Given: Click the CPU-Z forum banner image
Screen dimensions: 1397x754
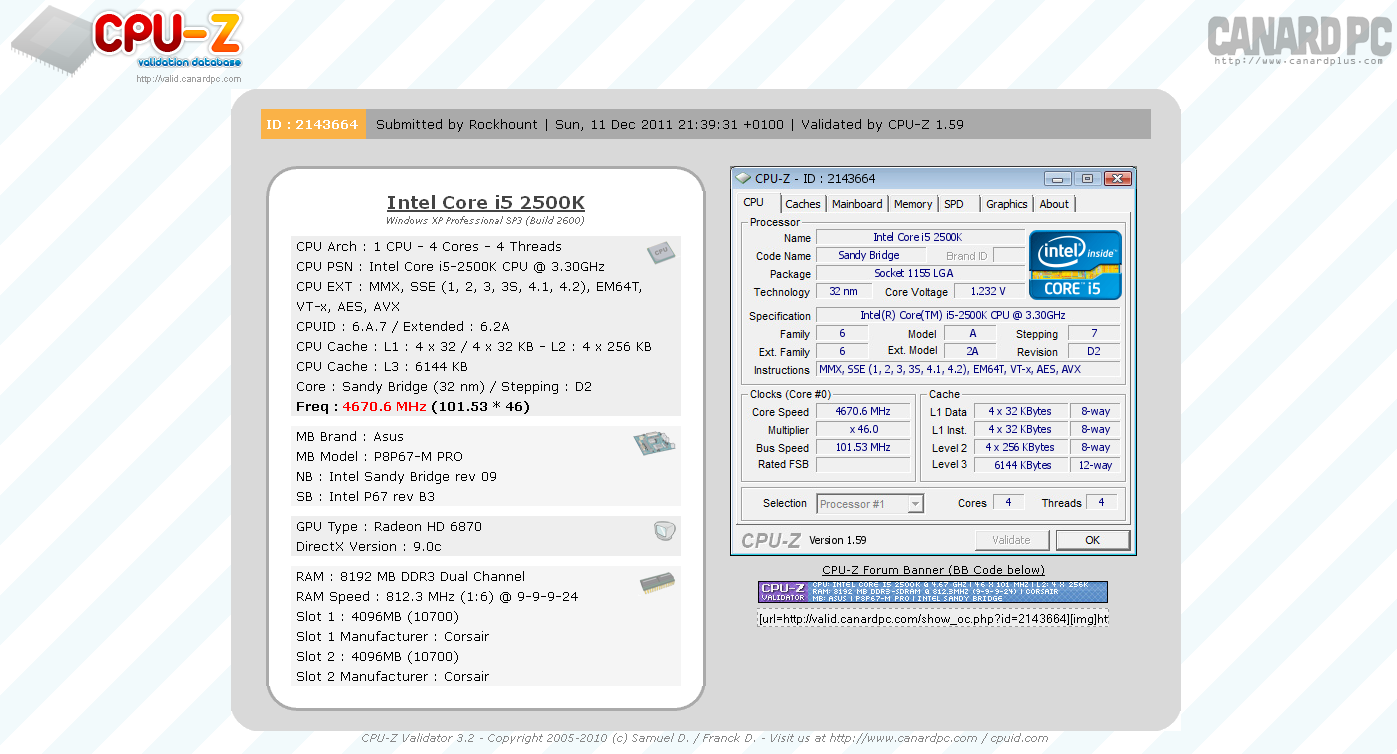Looking at the screenshot, I should [933, 592].
